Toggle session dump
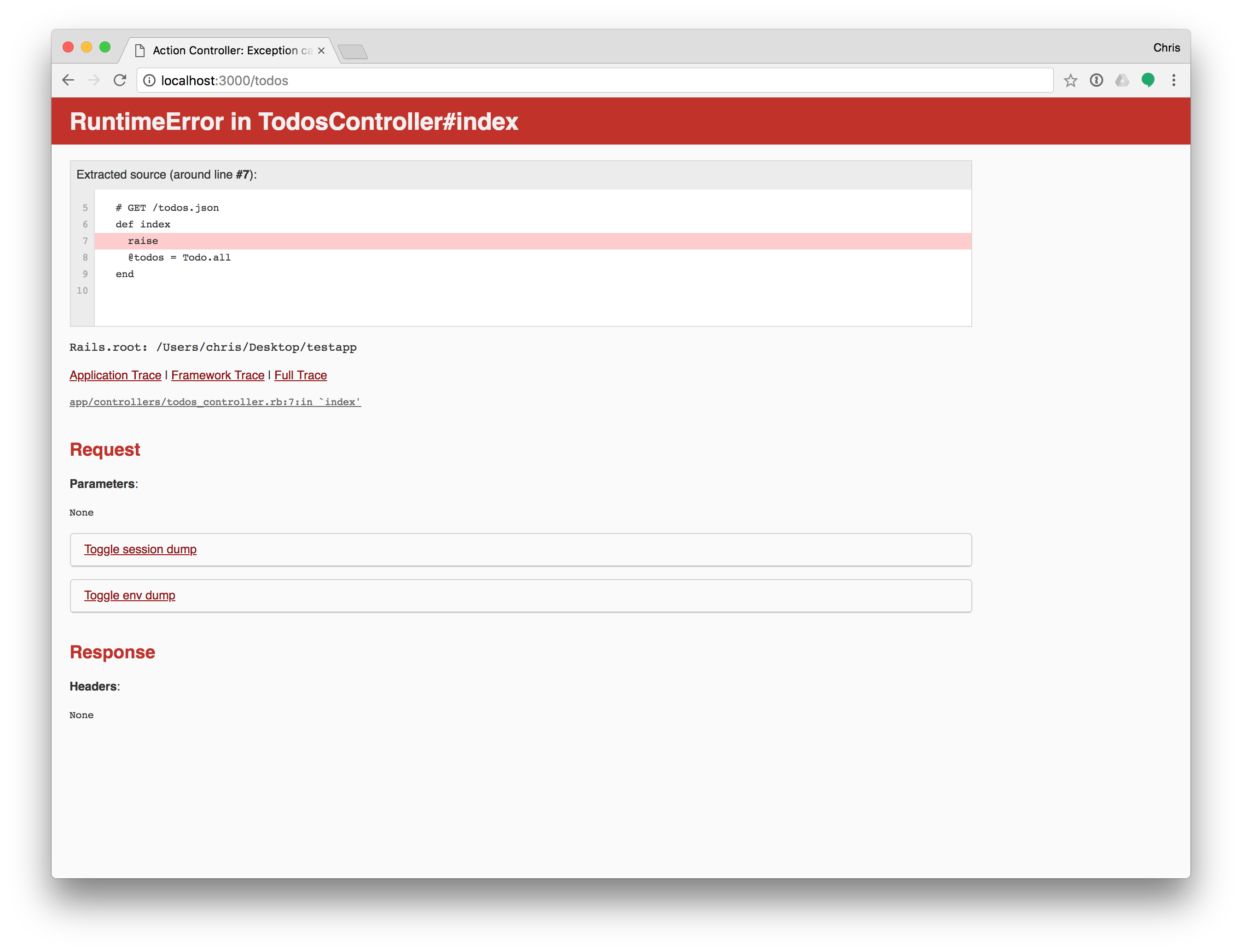The width and height of the screenshot is (1242, 952). point(140,549)
